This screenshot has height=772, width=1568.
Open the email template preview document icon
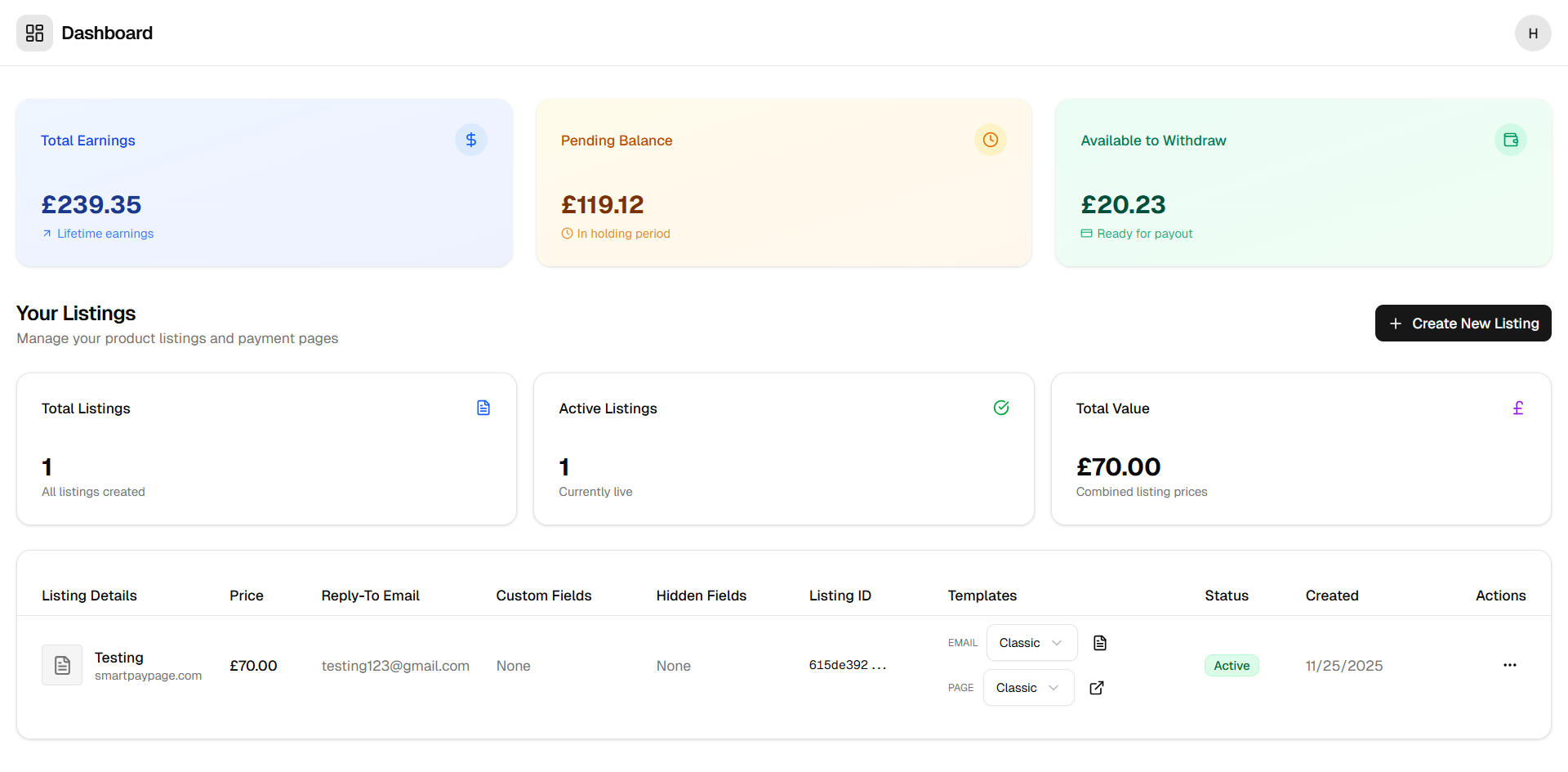coord(1099,642)
